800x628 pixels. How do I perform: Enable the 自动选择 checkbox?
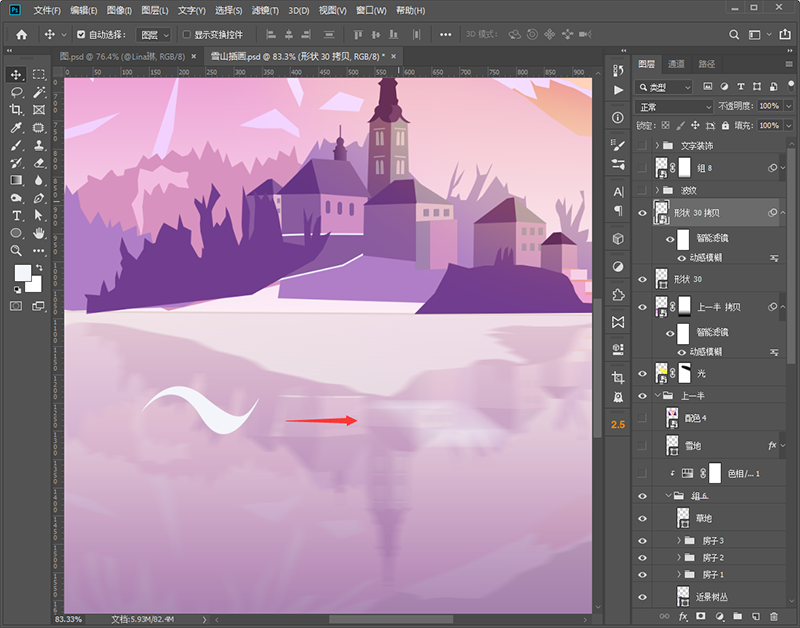(x=81, y=34)
